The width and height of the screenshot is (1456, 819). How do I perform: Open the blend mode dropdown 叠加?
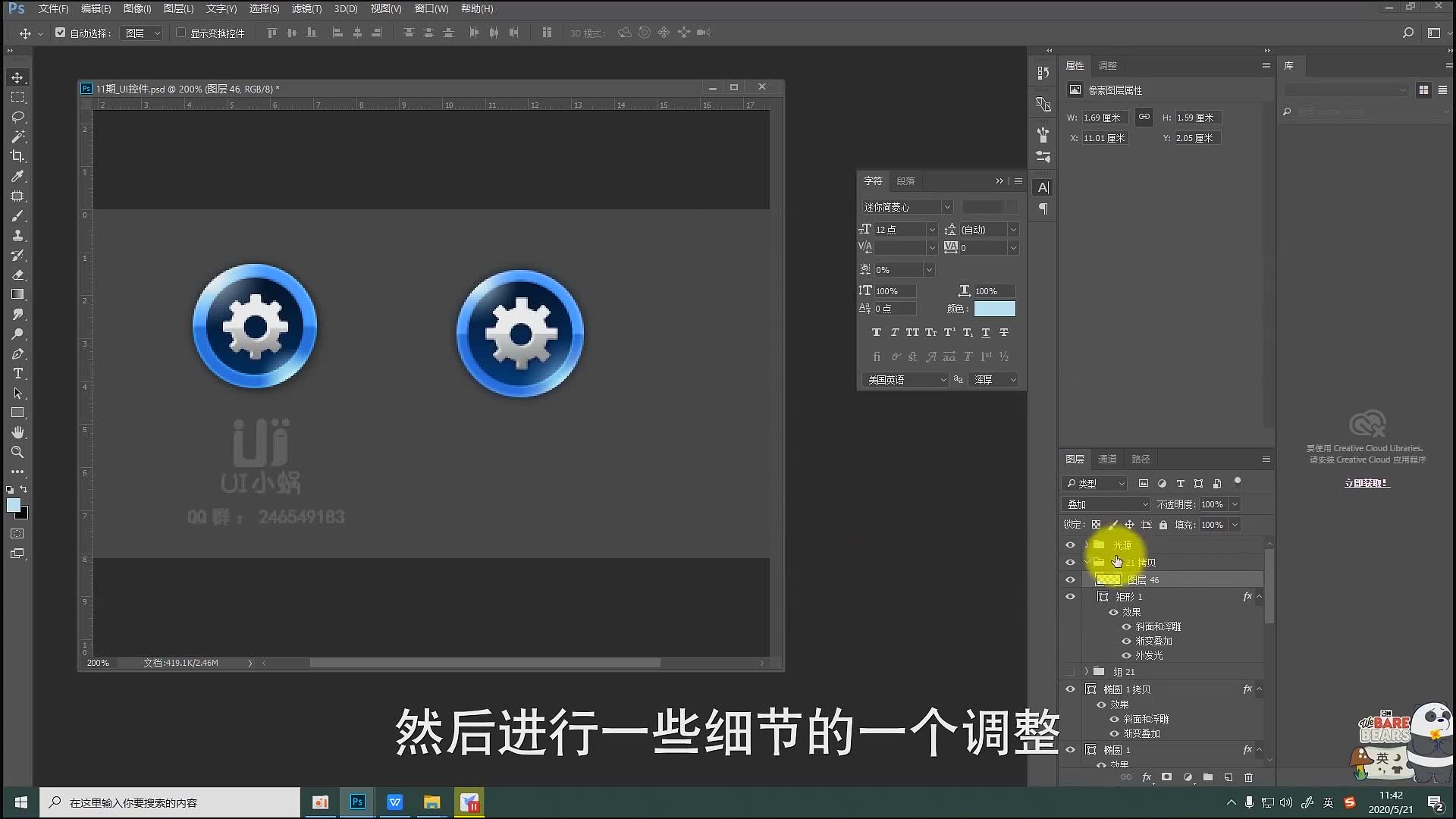1107,504
